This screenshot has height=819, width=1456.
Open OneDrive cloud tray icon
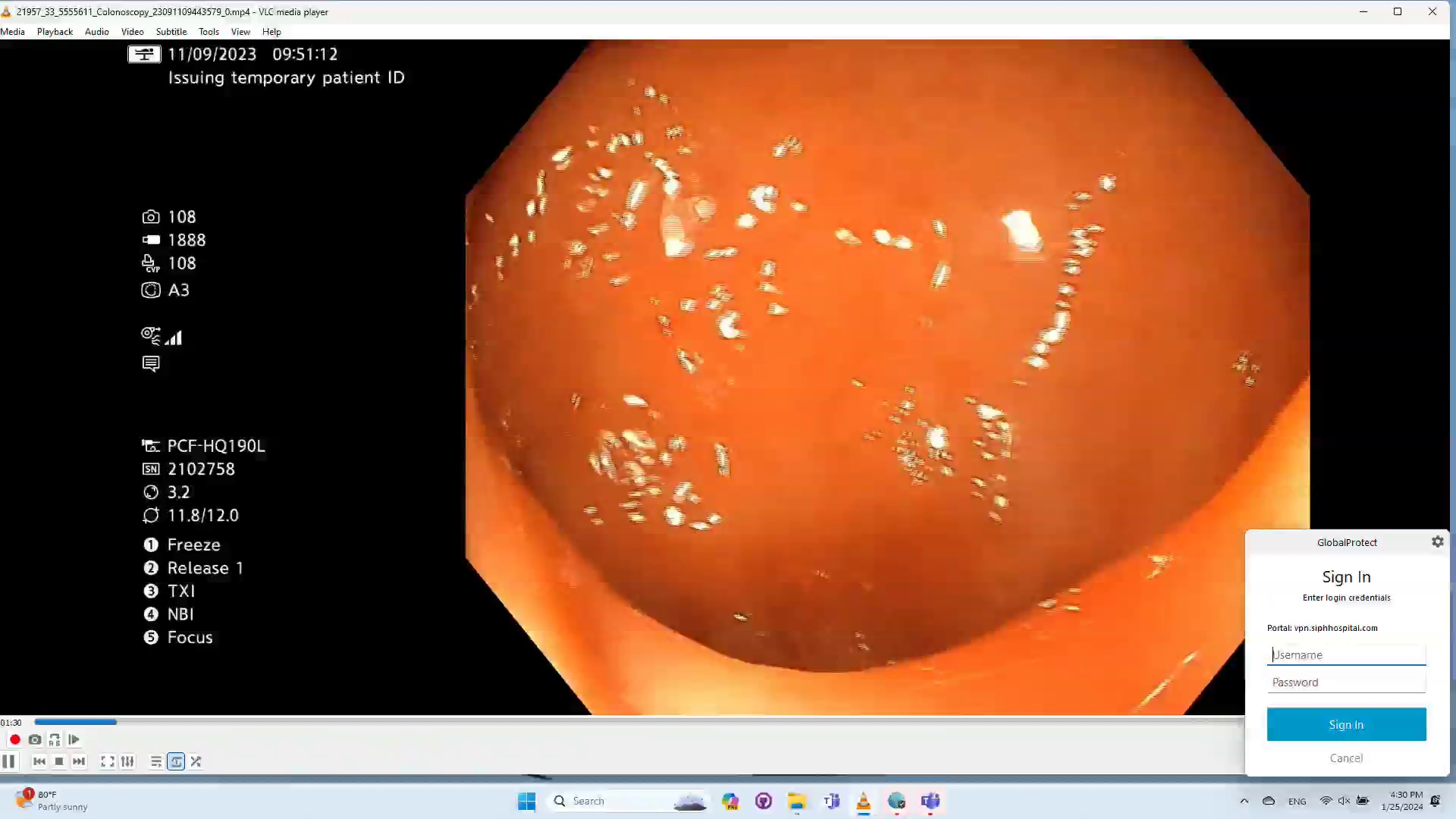pos(1269,801)
